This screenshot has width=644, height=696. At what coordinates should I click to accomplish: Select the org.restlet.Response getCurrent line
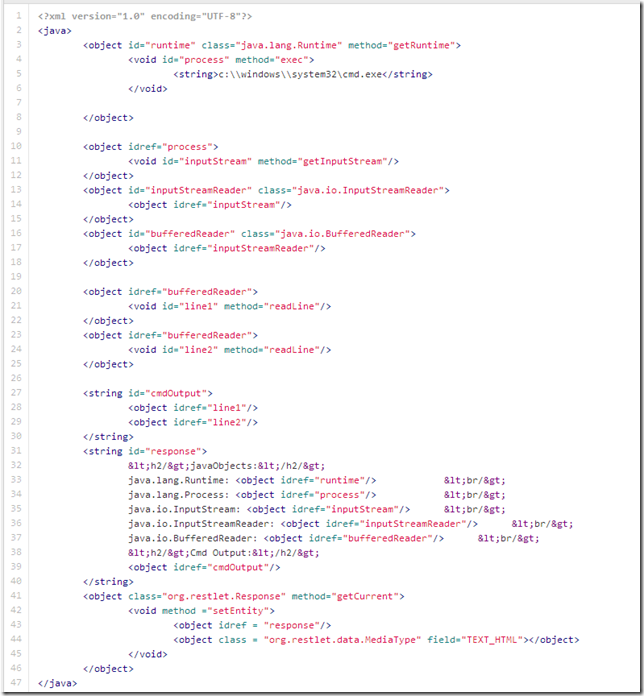[244, 596]
